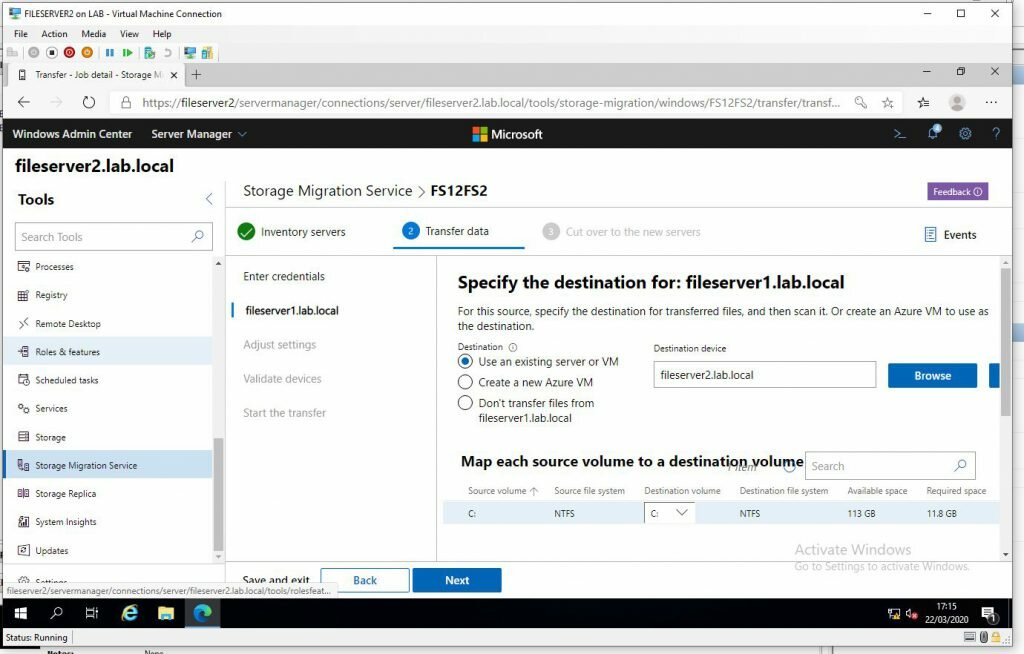1024x654 pixels.
Task: Click the orange Save VM state icon
Action: click(x=87, y=53)
